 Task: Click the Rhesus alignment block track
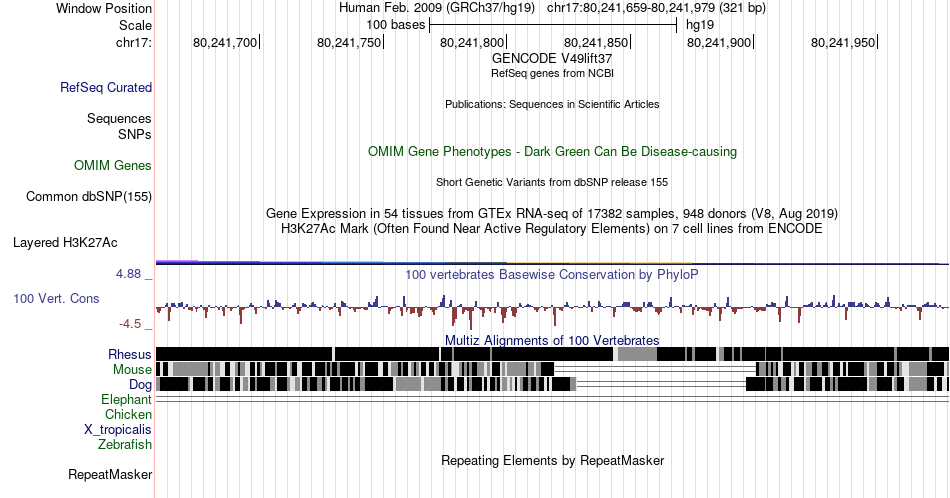coord(552,354)
